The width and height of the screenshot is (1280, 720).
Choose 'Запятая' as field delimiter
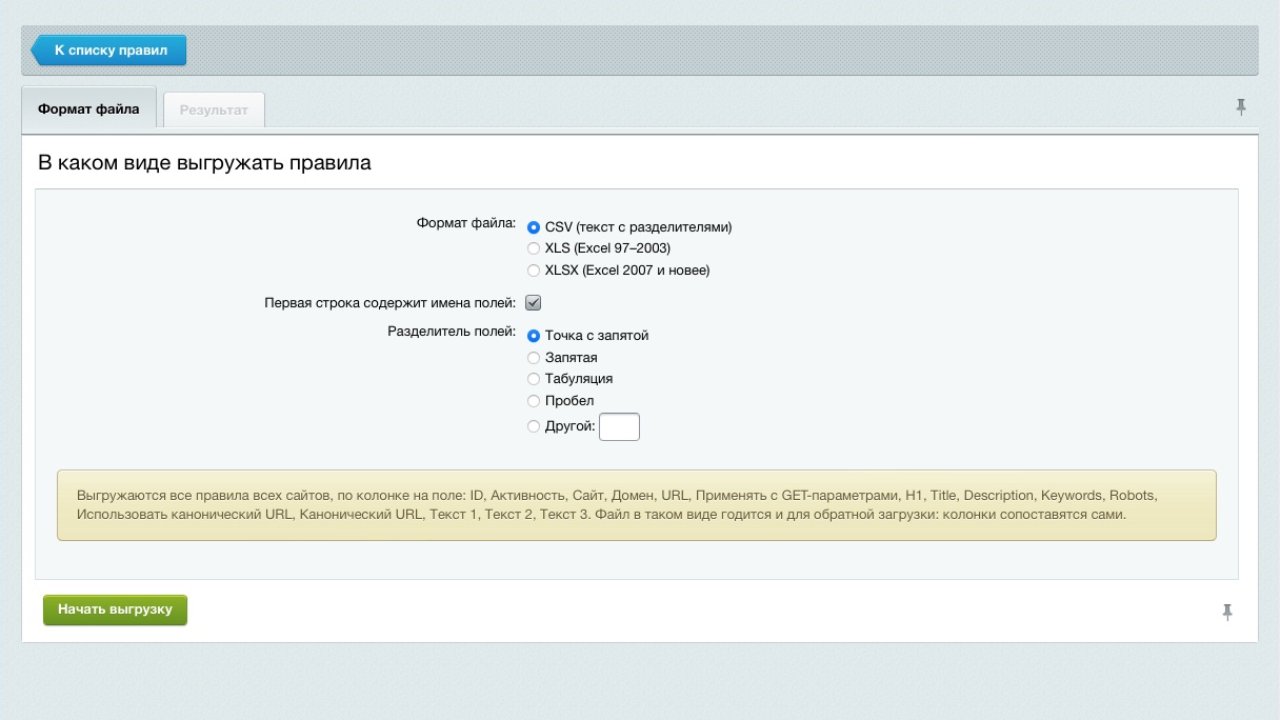pos(533,358)
